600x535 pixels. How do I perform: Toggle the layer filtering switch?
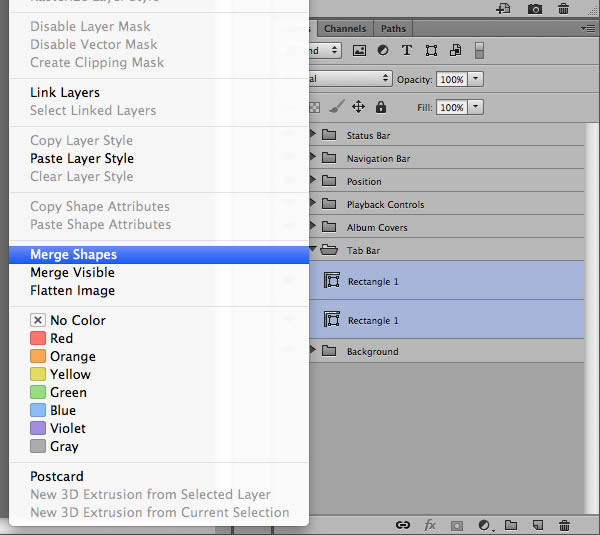pyautogui.click(x=479, y=50)
